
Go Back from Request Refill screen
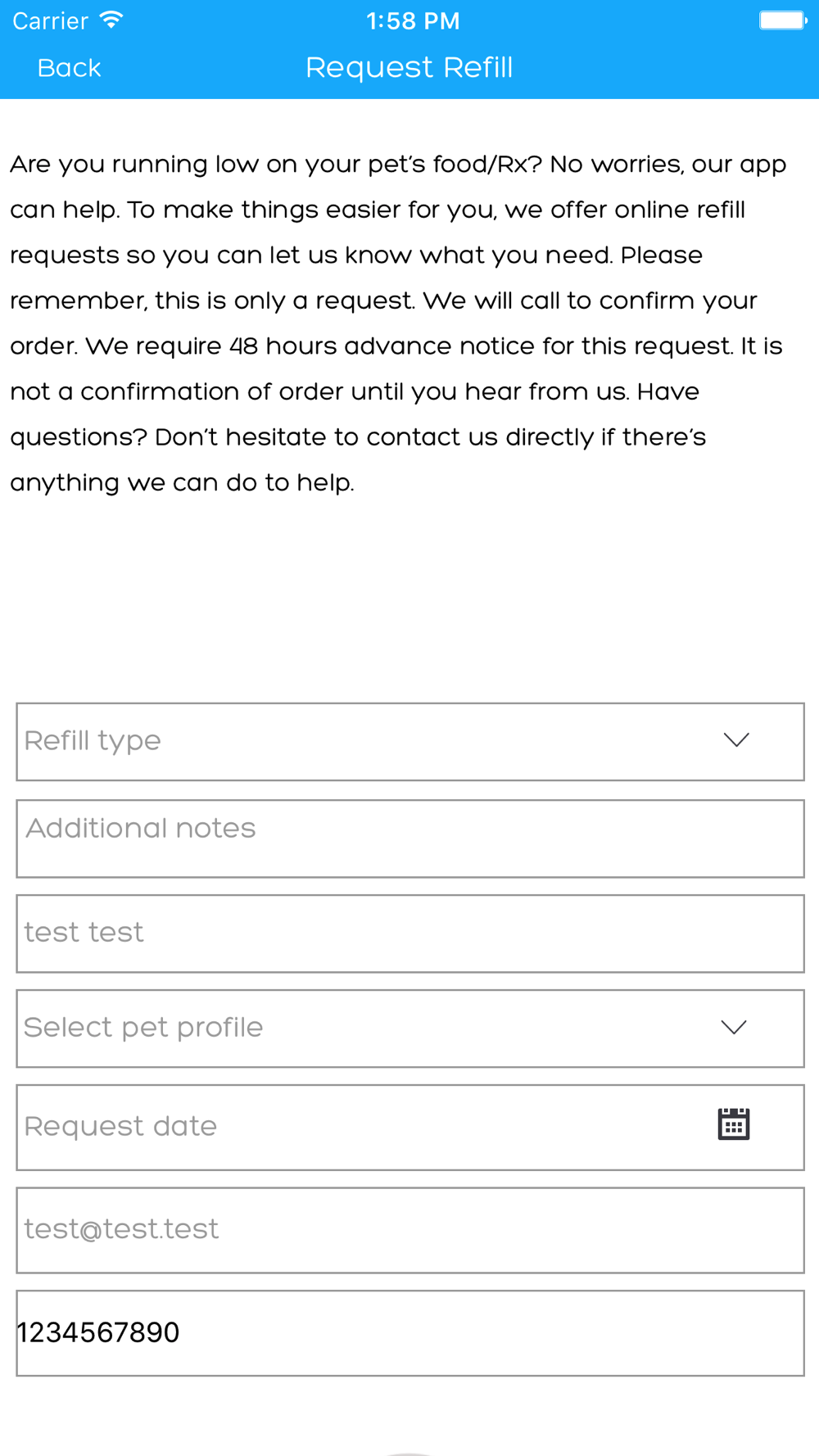69,68
